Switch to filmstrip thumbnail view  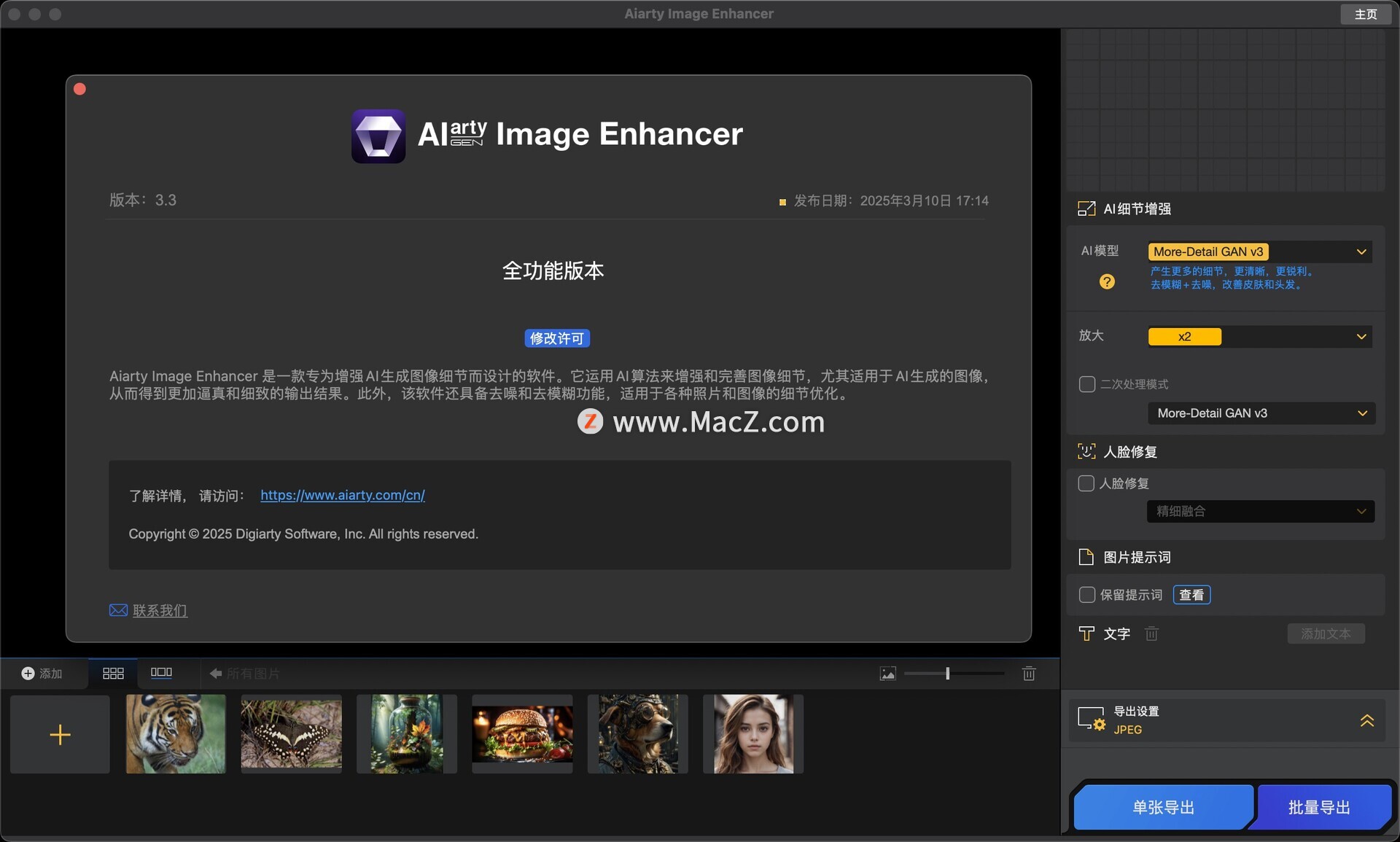coord(161,672)
